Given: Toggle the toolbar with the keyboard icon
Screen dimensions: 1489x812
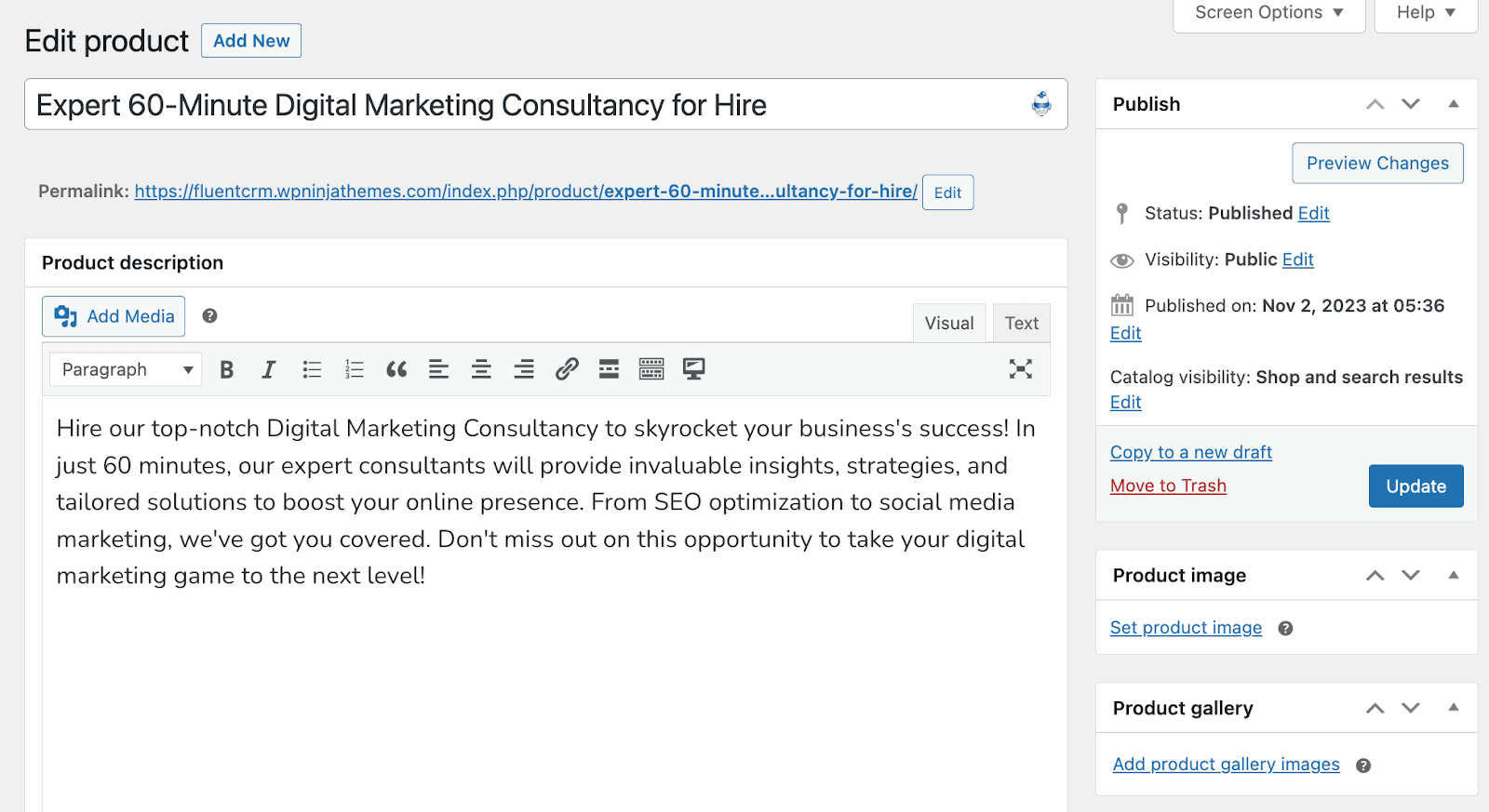Looking at the screenshot, I should coord(651,369).
